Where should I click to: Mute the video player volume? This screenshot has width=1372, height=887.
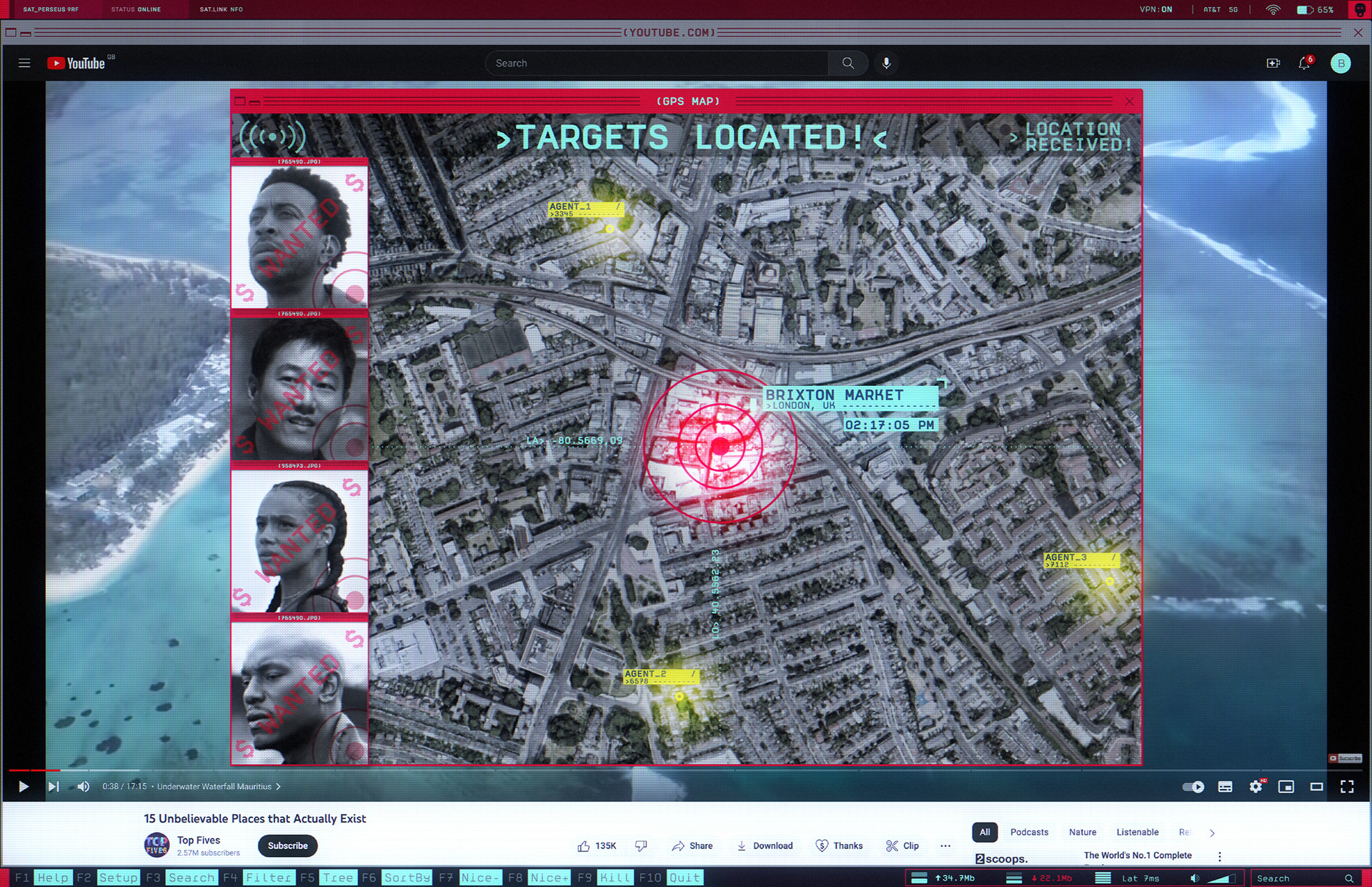(x=83, y=786)
